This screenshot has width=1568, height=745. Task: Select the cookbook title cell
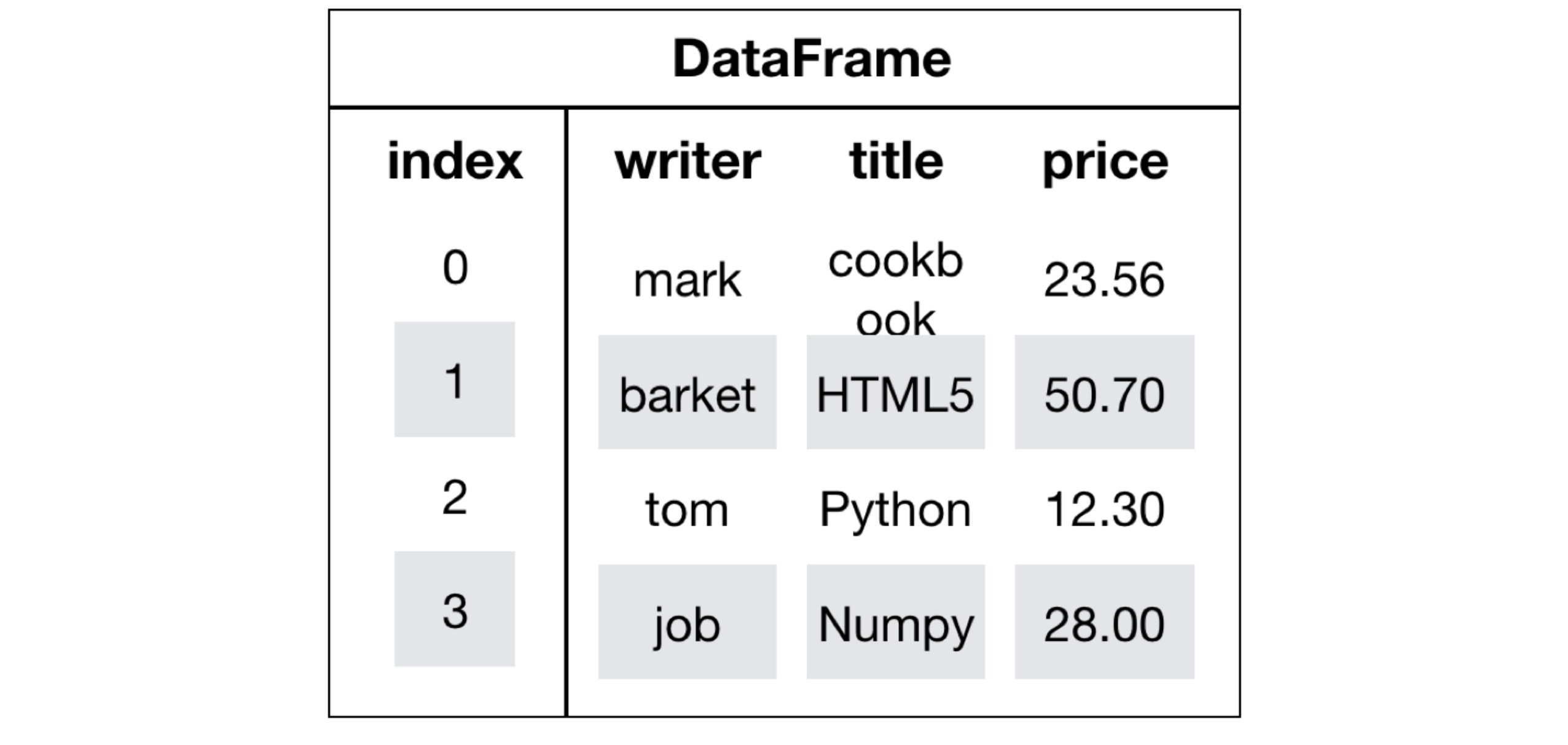895,289
